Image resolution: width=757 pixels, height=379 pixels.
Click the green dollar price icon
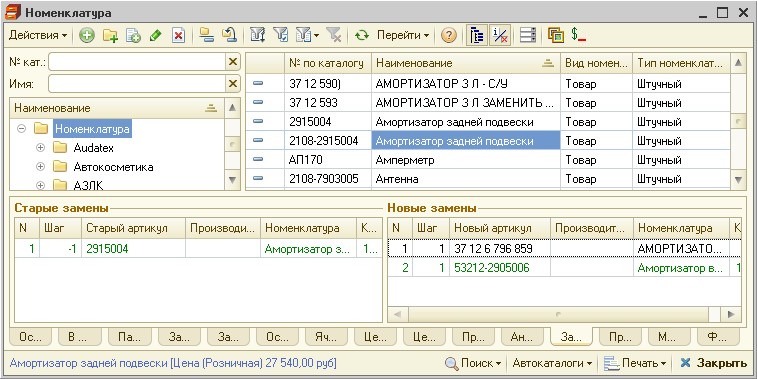pos(578,35)
